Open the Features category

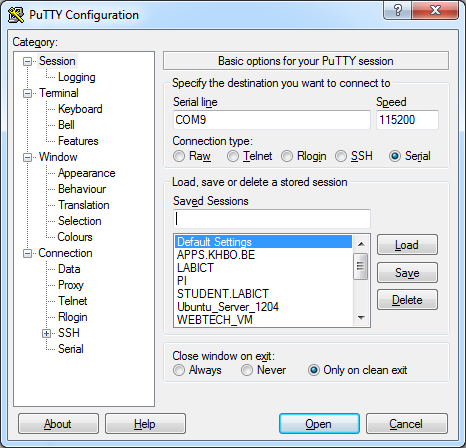(78, 141)
